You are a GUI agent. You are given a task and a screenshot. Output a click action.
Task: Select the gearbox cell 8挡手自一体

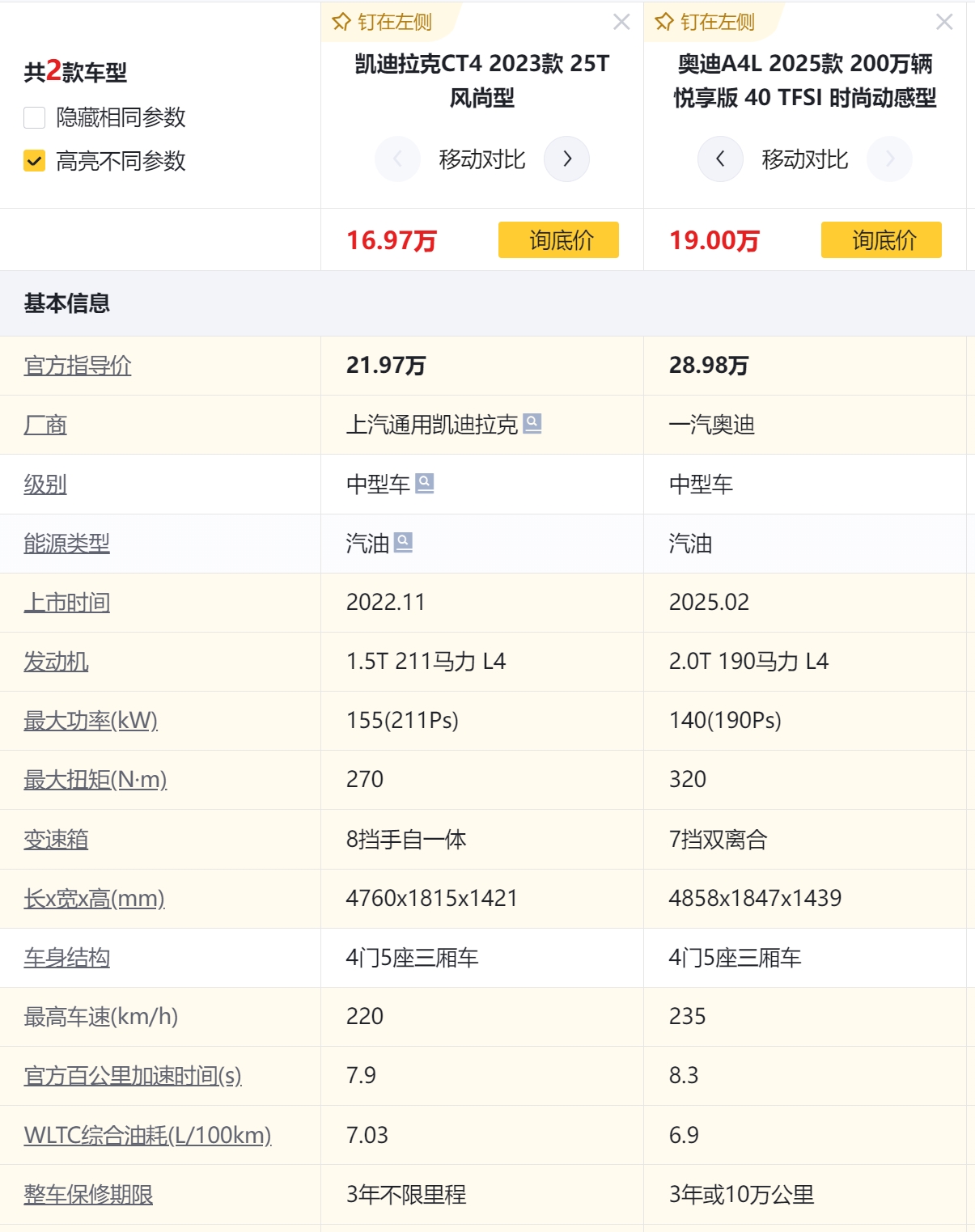(x=406, y=840)
